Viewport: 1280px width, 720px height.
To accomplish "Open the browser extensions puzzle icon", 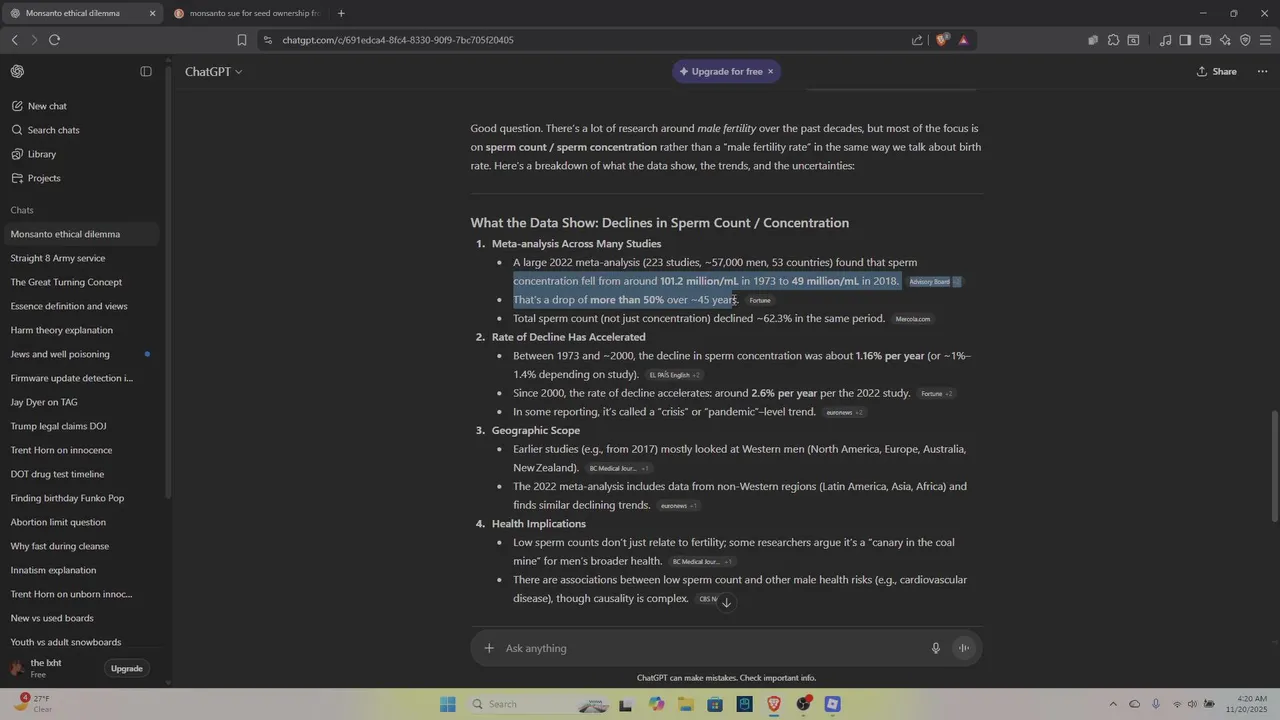I will click(x=1113, y=40).
